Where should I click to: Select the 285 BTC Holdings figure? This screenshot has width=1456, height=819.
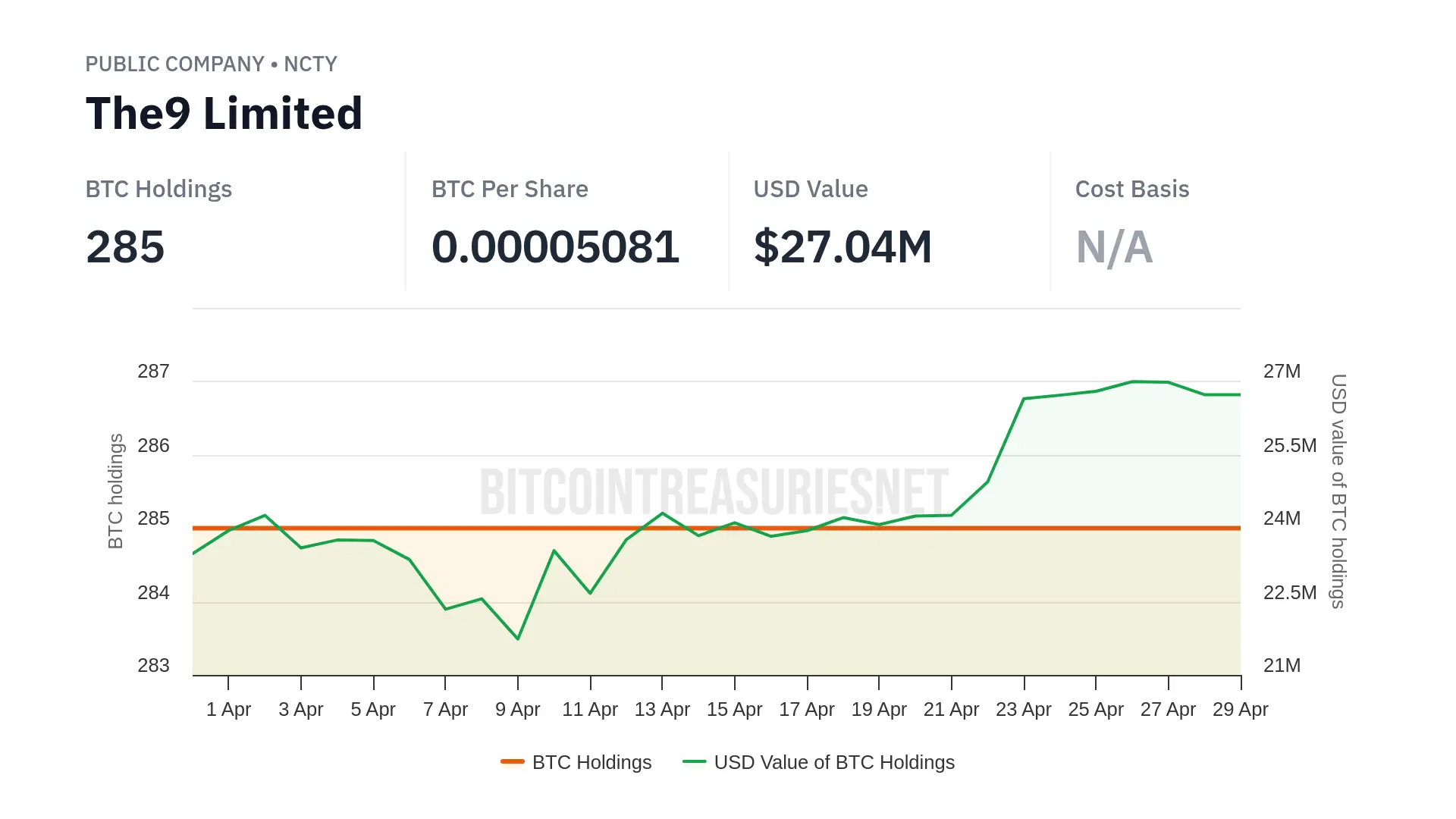[125, 247]
